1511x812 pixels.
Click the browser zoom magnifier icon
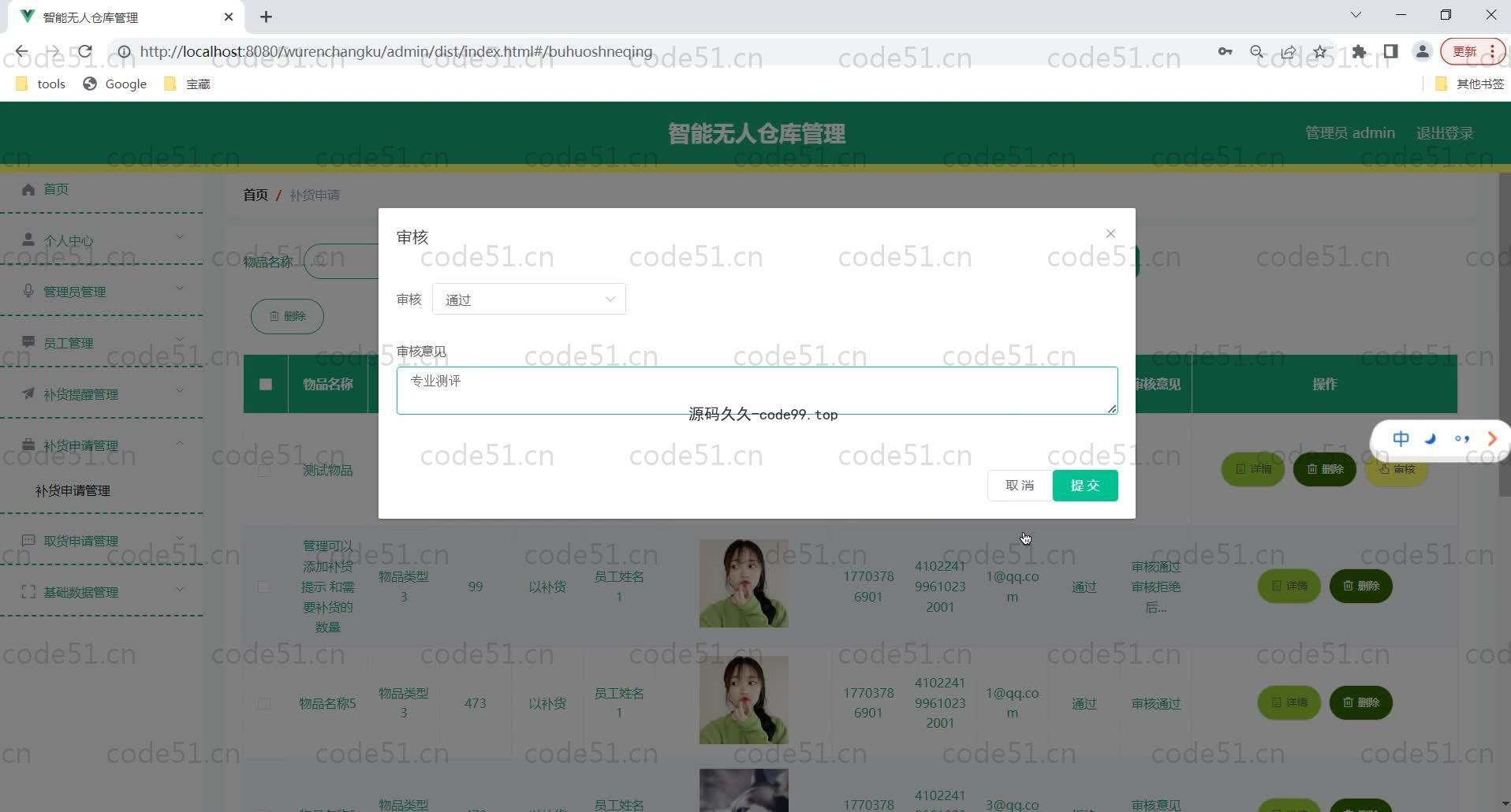point(1256,52)
